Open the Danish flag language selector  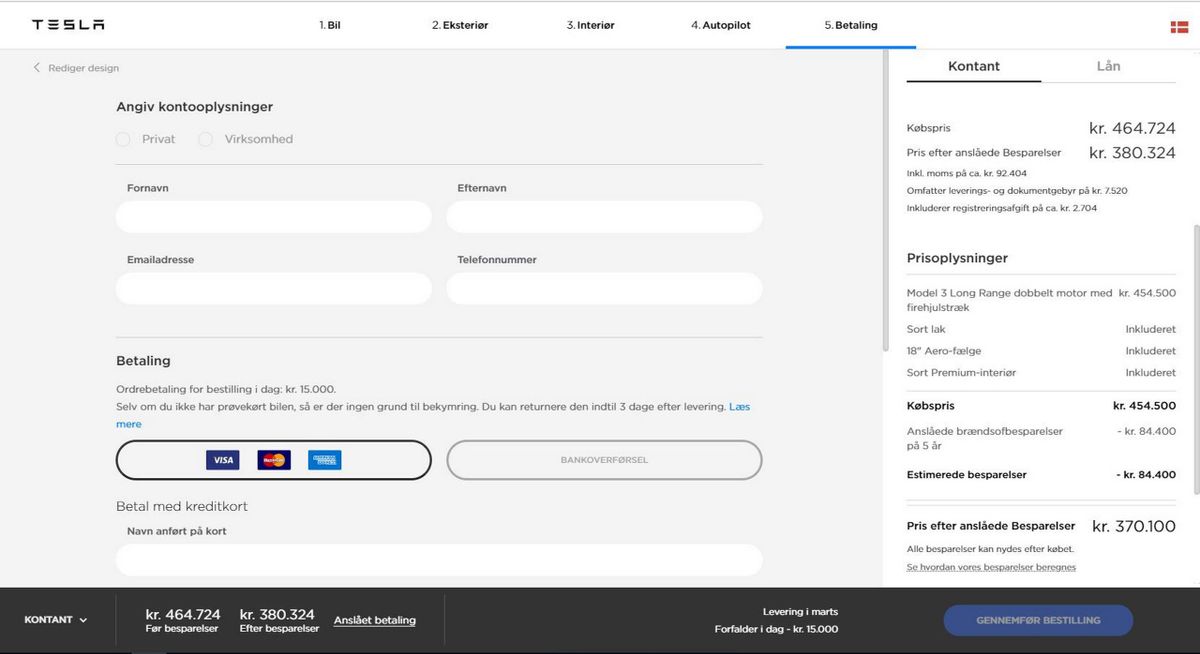point(1179,26)
